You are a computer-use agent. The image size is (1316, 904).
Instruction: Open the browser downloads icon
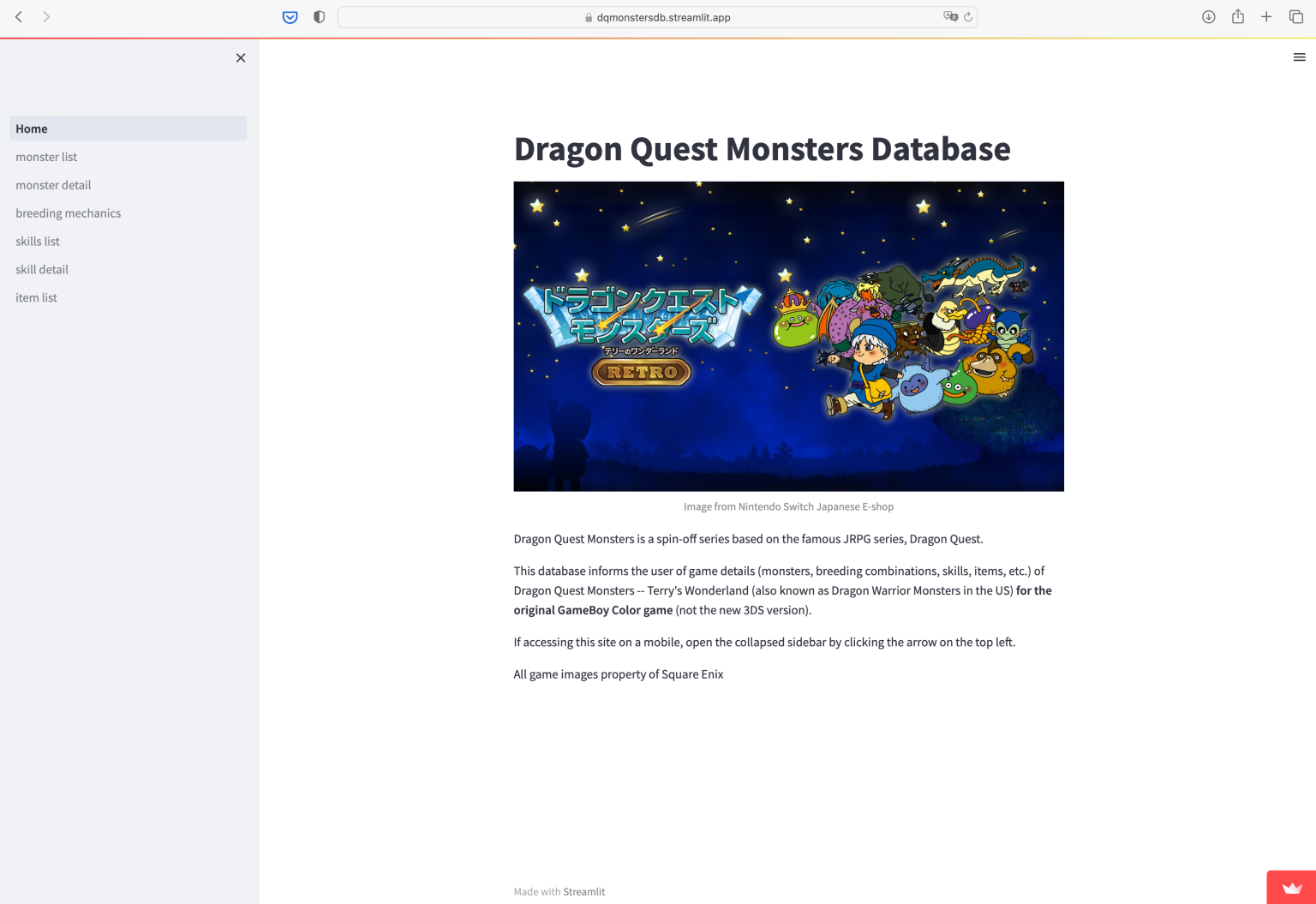[x=1208, y=17]
